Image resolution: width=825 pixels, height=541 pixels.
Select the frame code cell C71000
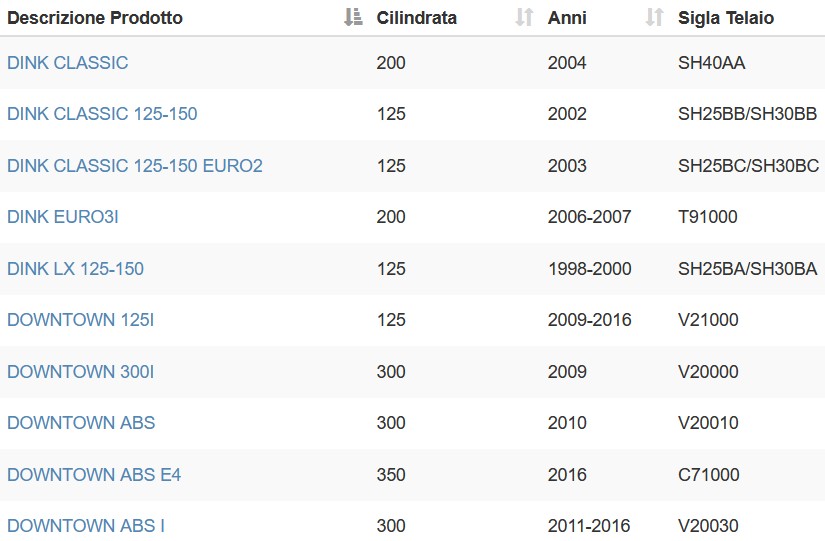pyautogui.click(x=709, y=475)
